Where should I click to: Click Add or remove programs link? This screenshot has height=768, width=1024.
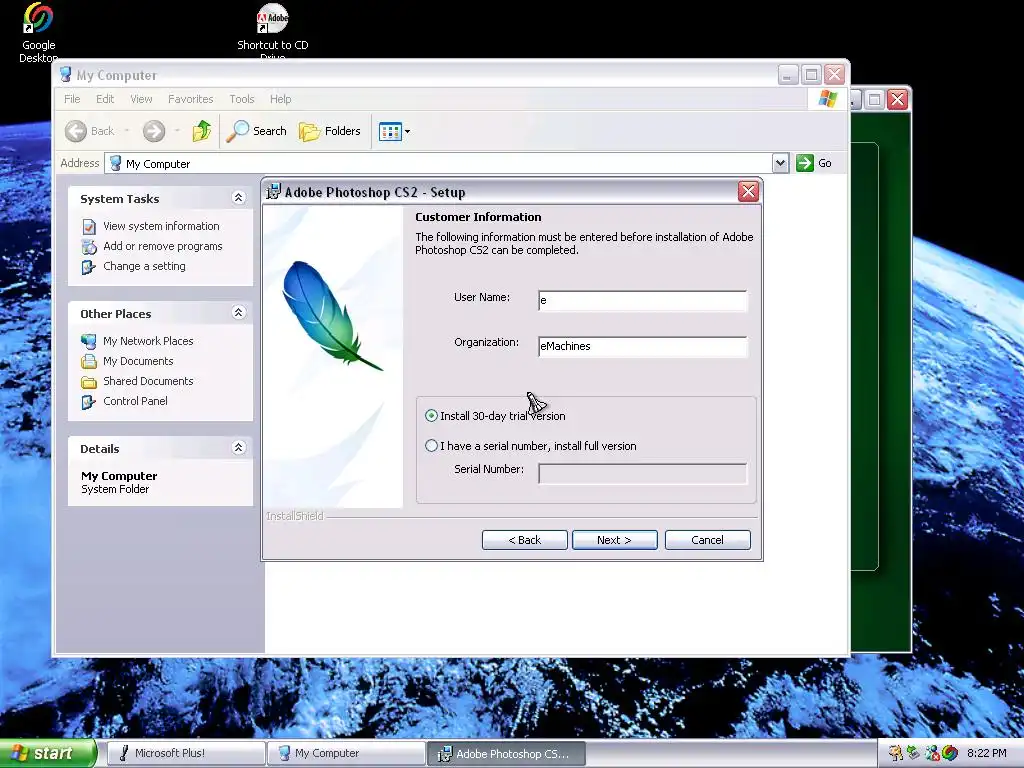pyautogui.click(x=163, y=246)
